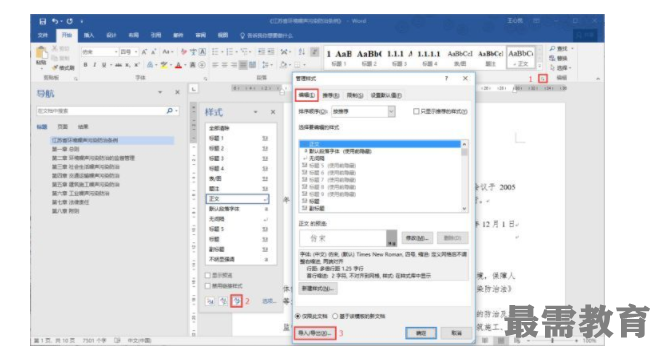The height and width of the screenshot is (361, 656).
Task: Toggle Underline formatting
Action: pos(104,65)
